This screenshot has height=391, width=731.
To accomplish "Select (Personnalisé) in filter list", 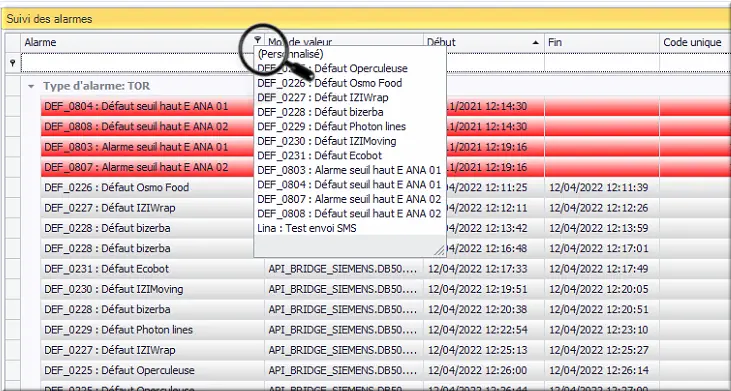I will 290,54.
